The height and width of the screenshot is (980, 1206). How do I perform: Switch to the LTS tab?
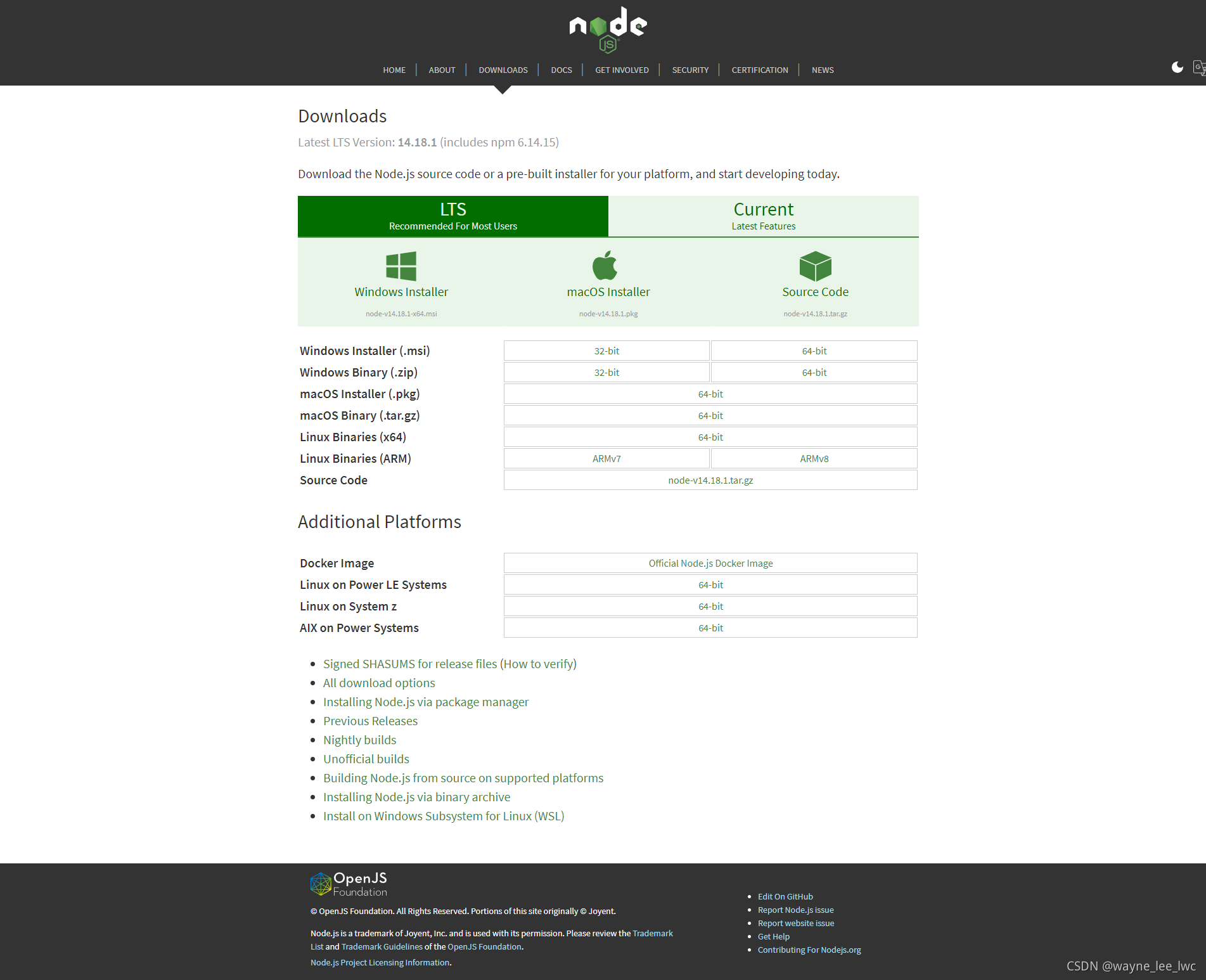(x=453, y=216)
